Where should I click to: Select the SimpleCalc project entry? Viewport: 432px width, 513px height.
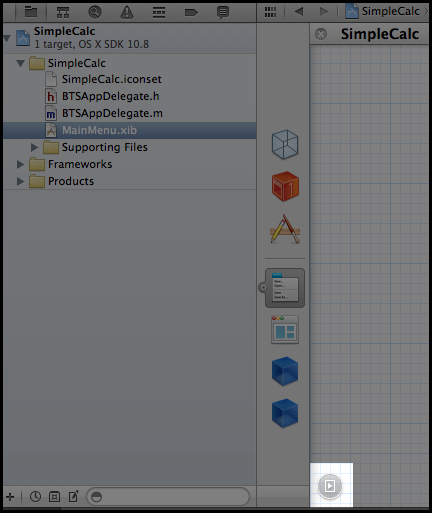(130, 38)
